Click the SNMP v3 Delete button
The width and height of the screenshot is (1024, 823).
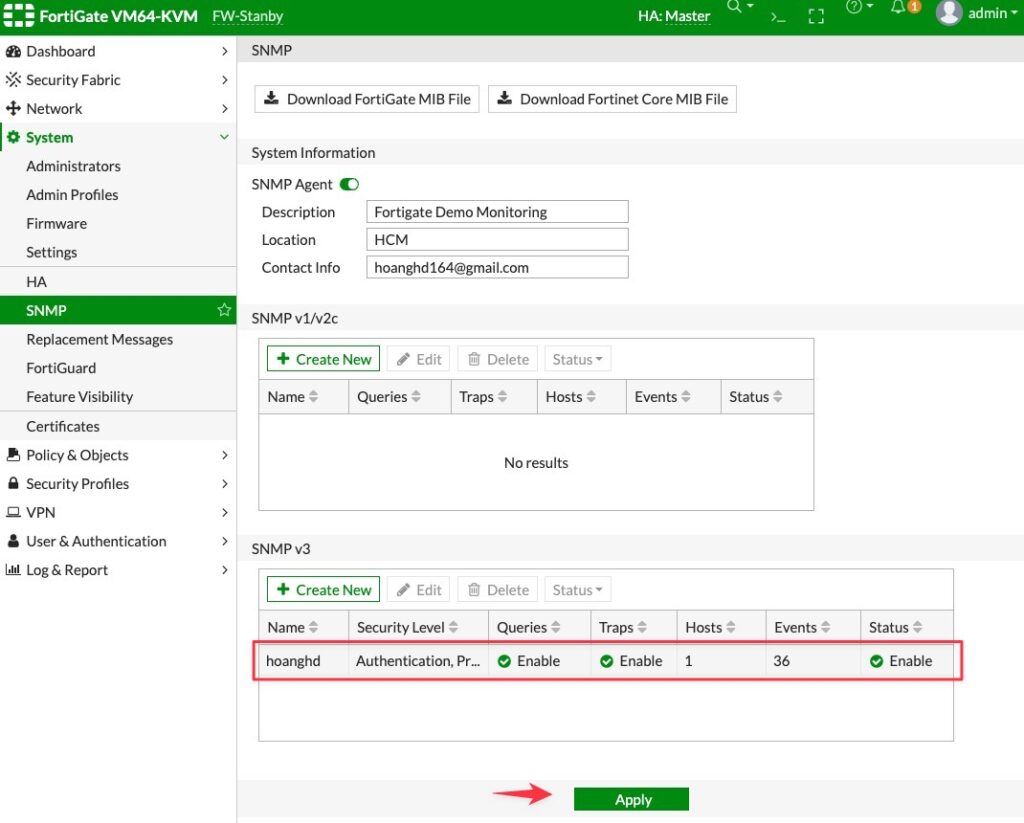[498, 590]
